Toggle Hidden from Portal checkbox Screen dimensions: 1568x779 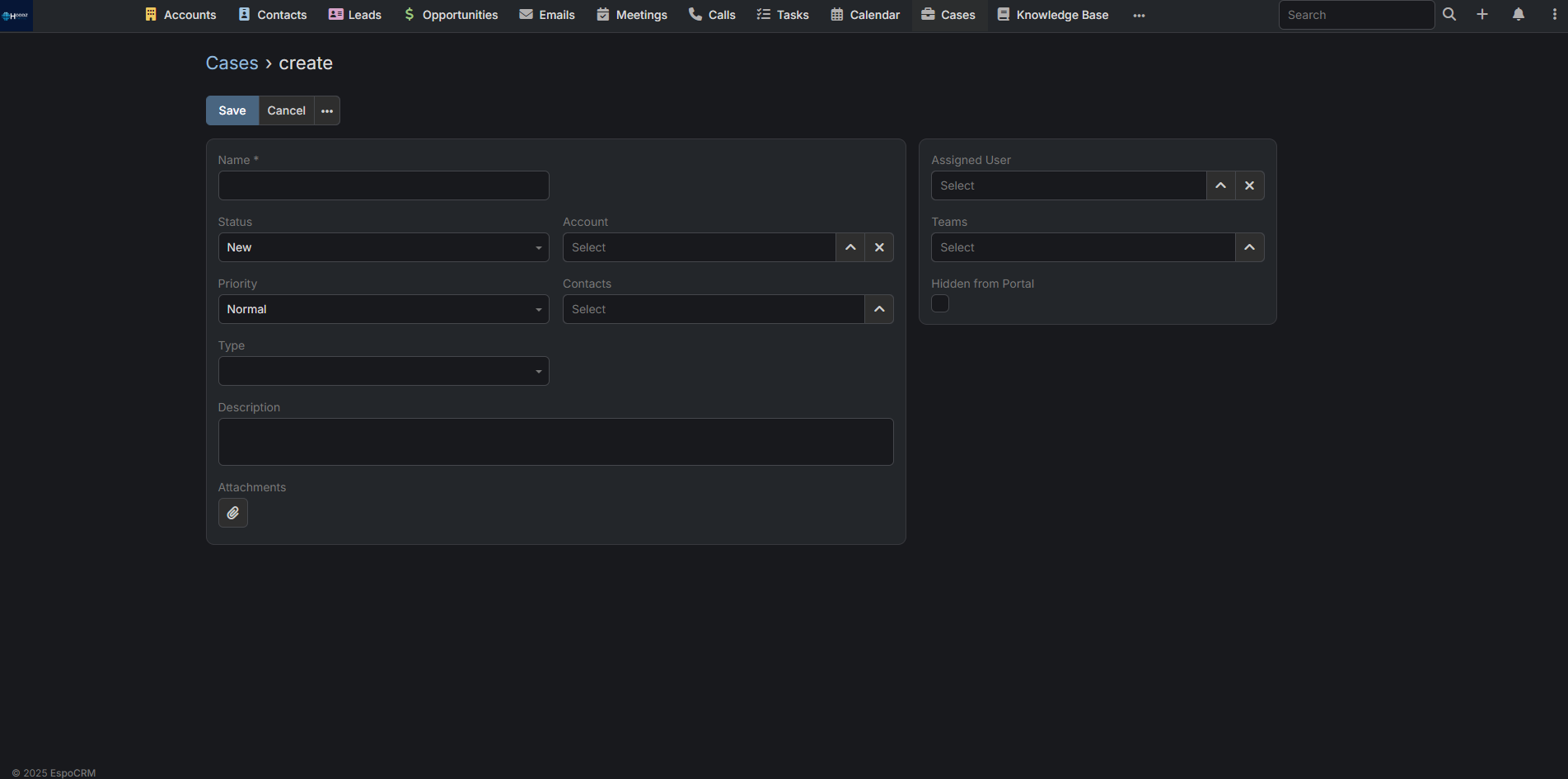[940, 303]
